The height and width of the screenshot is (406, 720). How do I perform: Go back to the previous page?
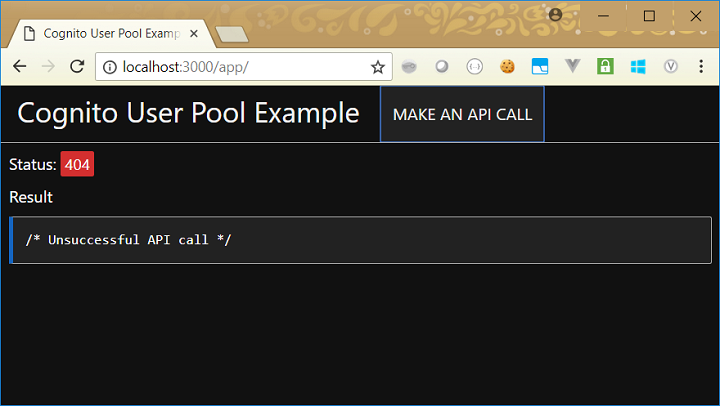20,67
